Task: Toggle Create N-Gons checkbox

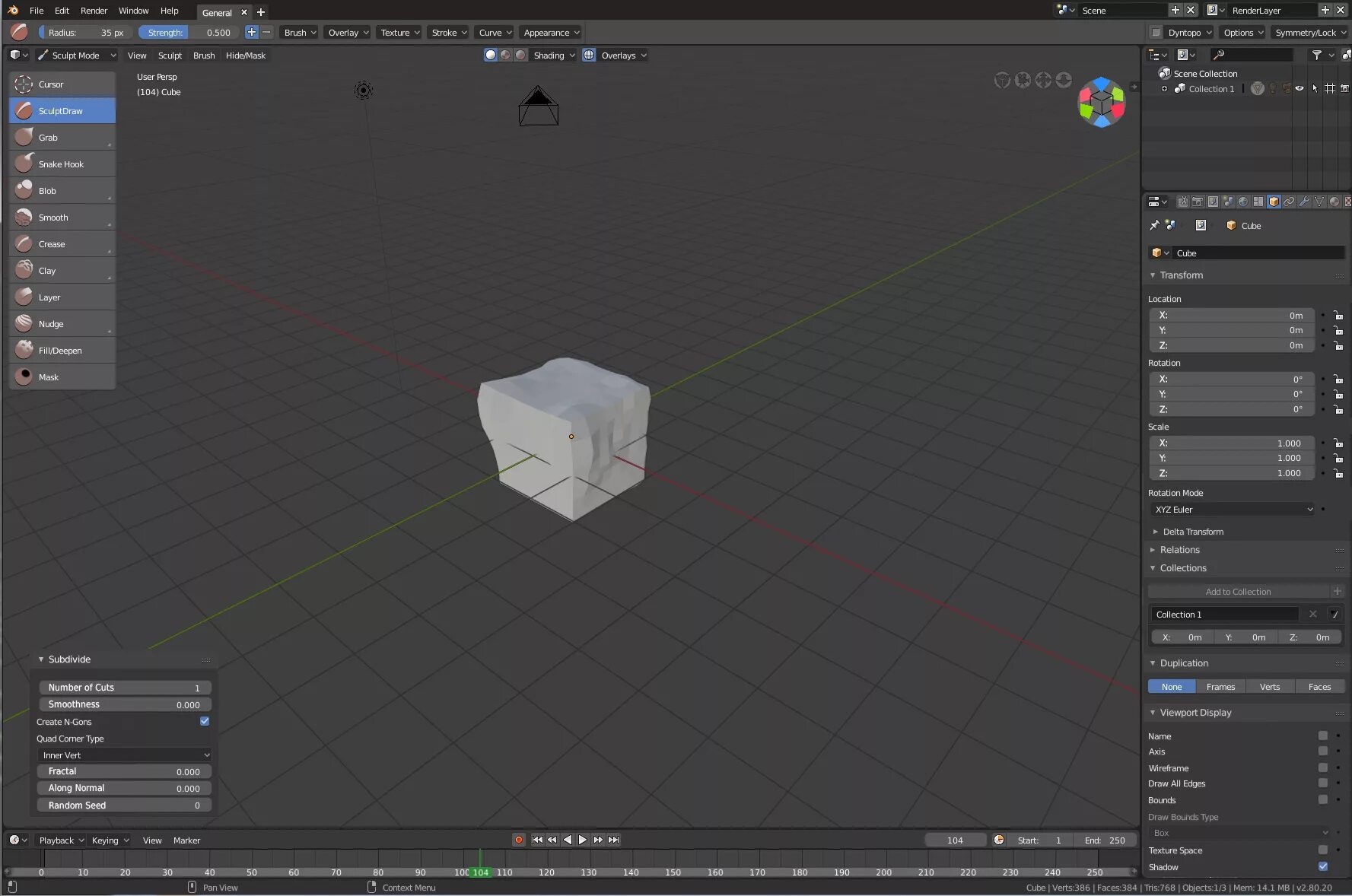Action: click(x=205, y=721)
